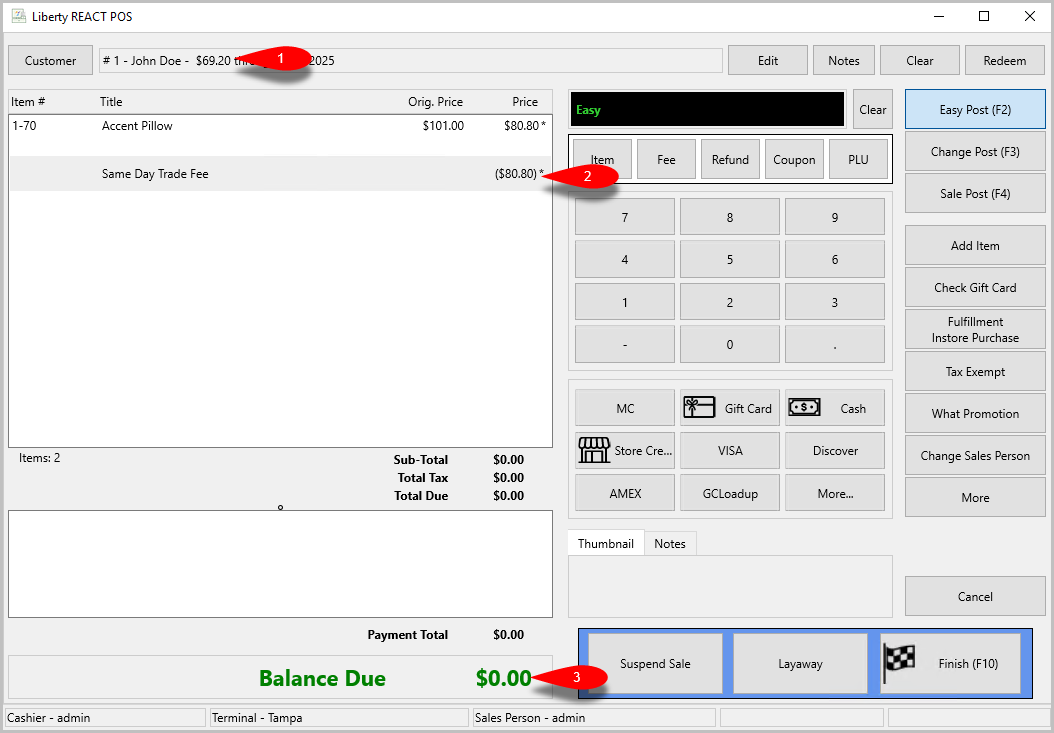This screenshot has width=1054, height=733.
Task: Clear the Easy entry display
Action: point(873,110)
